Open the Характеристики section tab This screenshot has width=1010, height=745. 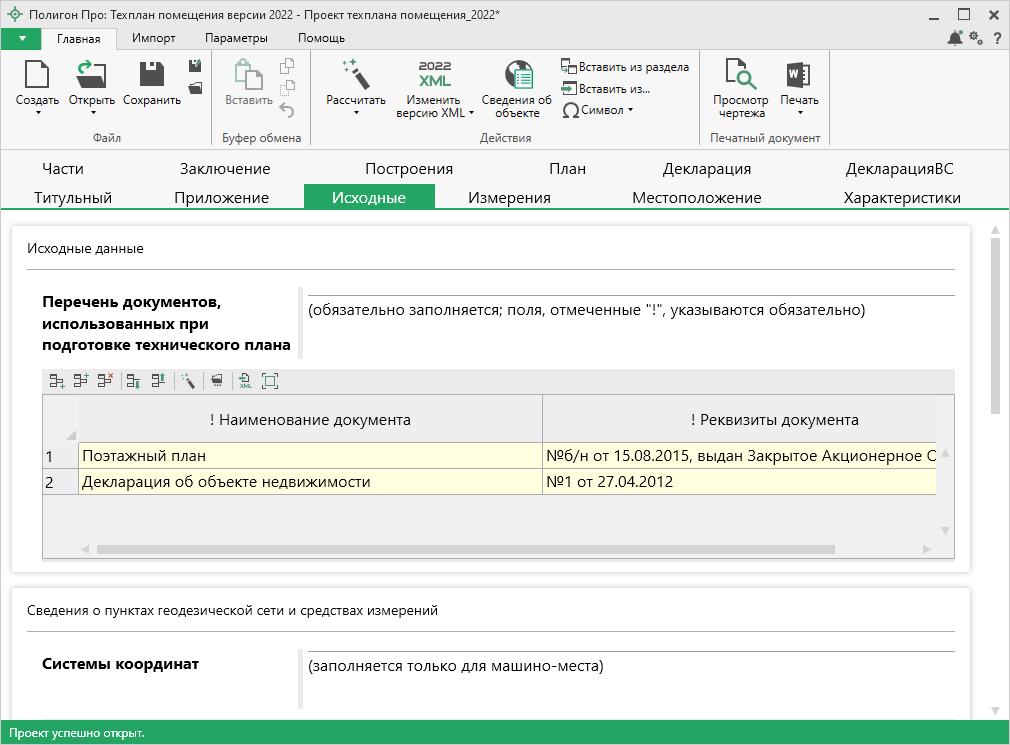click(x=902, y=197)
